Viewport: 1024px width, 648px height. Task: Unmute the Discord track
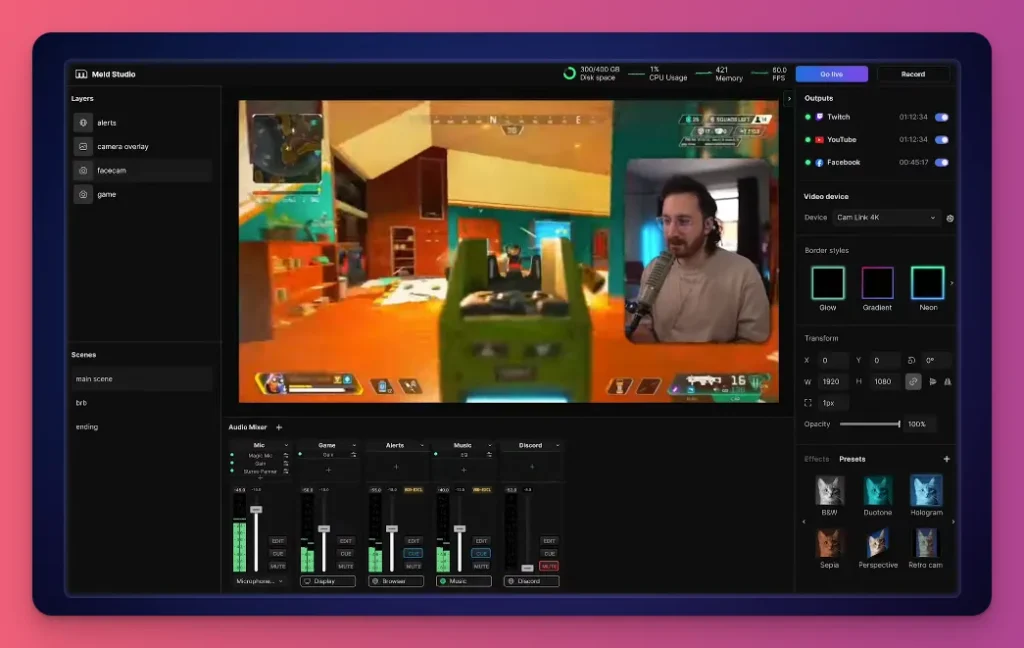[549, 566]
